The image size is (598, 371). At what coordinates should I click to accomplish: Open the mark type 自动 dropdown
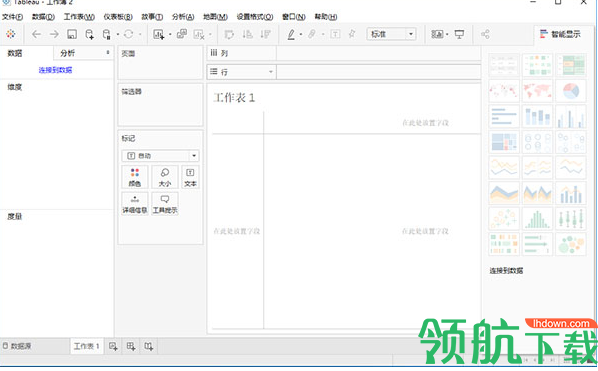tap(160, 156)
